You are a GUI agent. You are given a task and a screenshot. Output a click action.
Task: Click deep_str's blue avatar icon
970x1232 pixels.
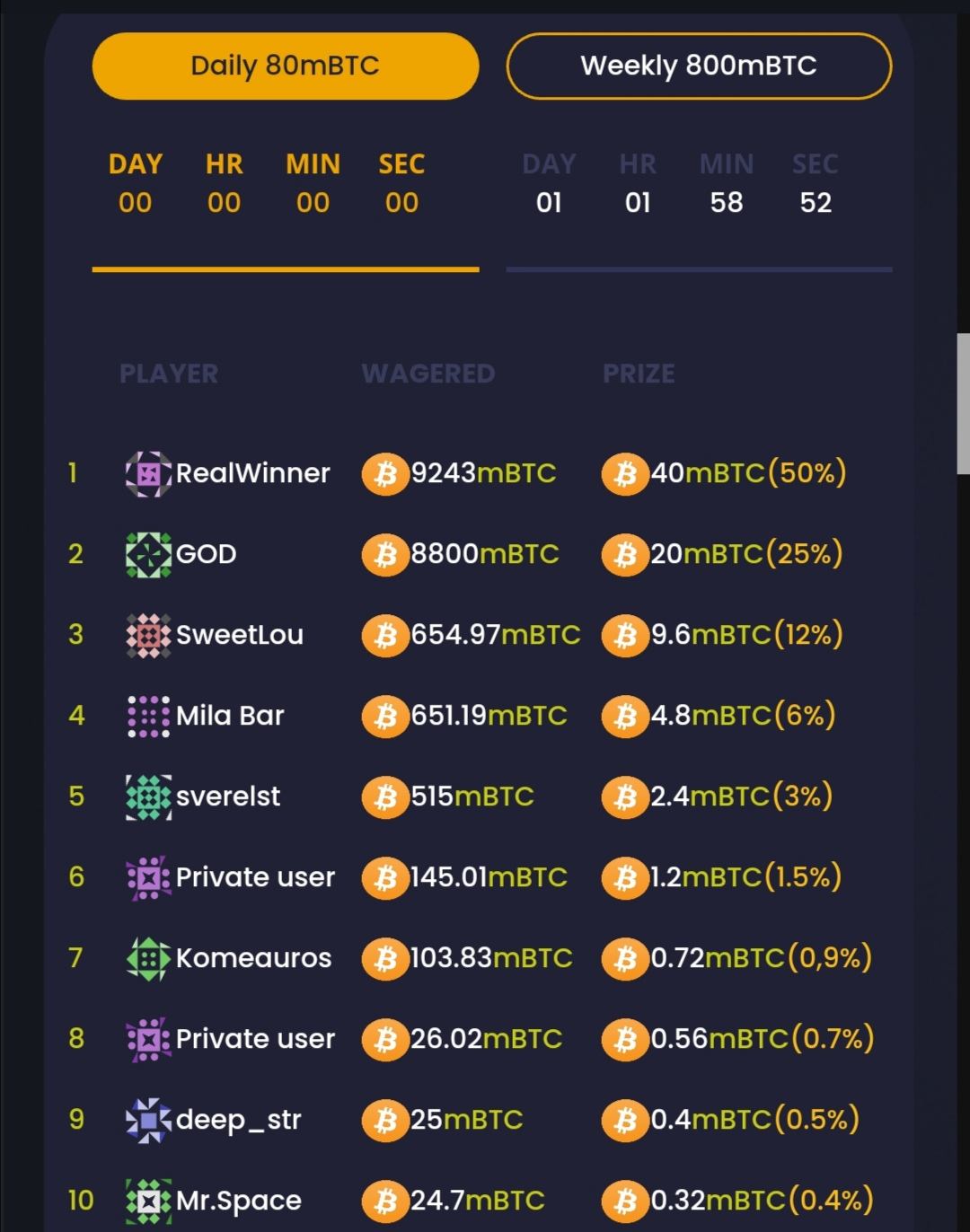click(148, 1120)
